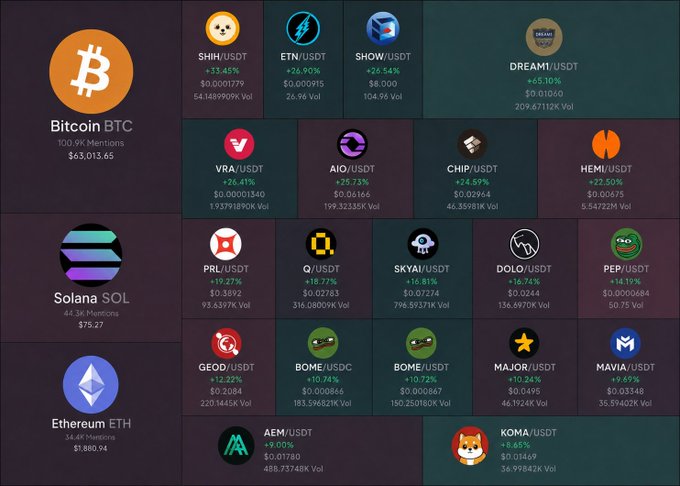Click the VRA red logo icon
The image size is (680, 486).
point(239,144)
